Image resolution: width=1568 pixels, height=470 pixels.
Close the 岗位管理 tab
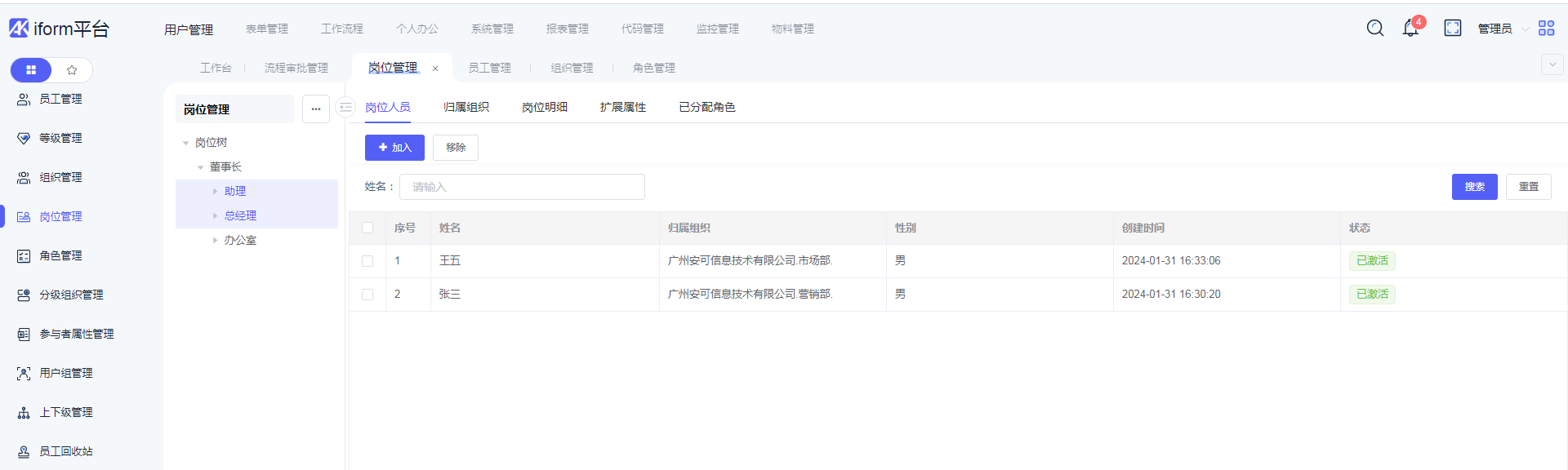[x=435, y=69]
